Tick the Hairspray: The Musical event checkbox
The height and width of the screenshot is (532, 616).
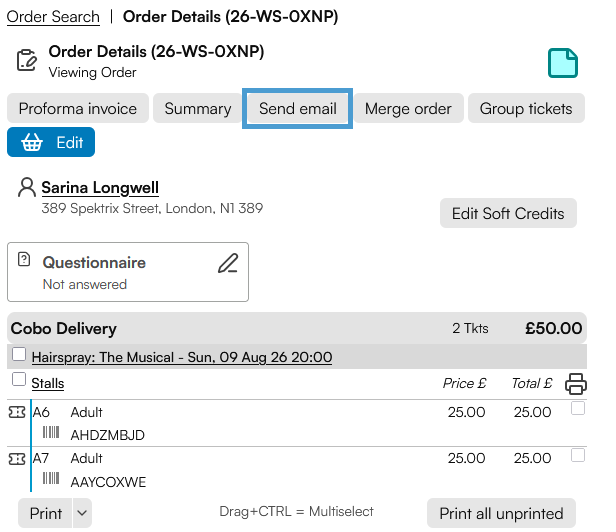19,354
